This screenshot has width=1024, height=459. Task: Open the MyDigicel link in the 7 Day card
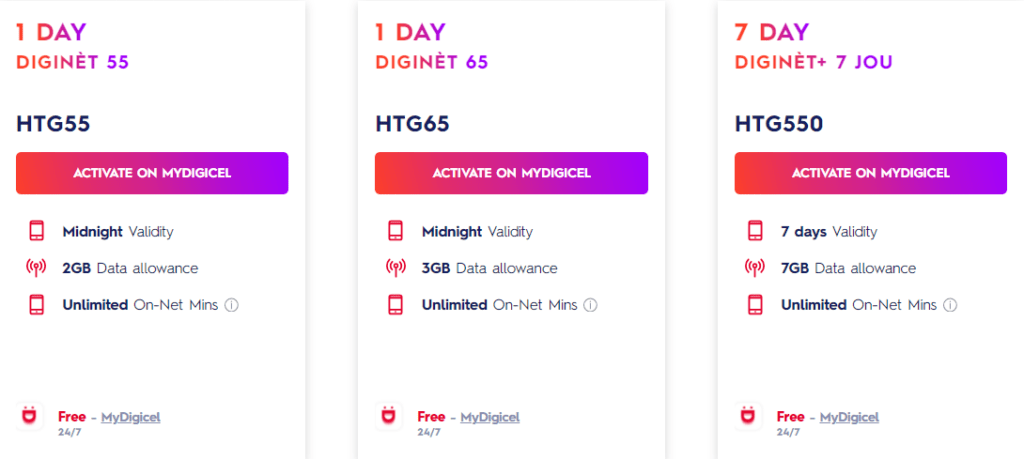point(849,417)
